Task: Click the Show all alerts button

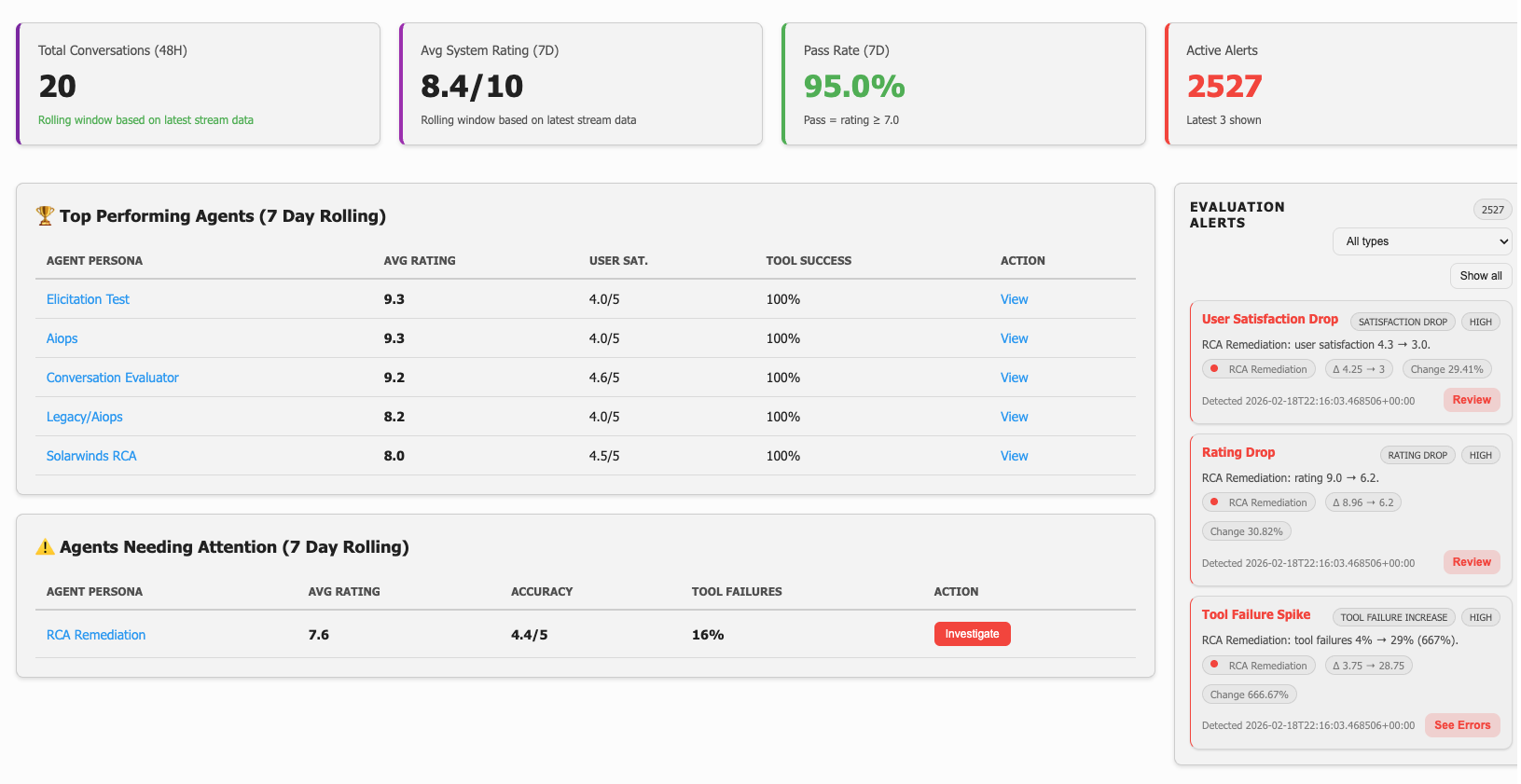Action: [1480, 276]
